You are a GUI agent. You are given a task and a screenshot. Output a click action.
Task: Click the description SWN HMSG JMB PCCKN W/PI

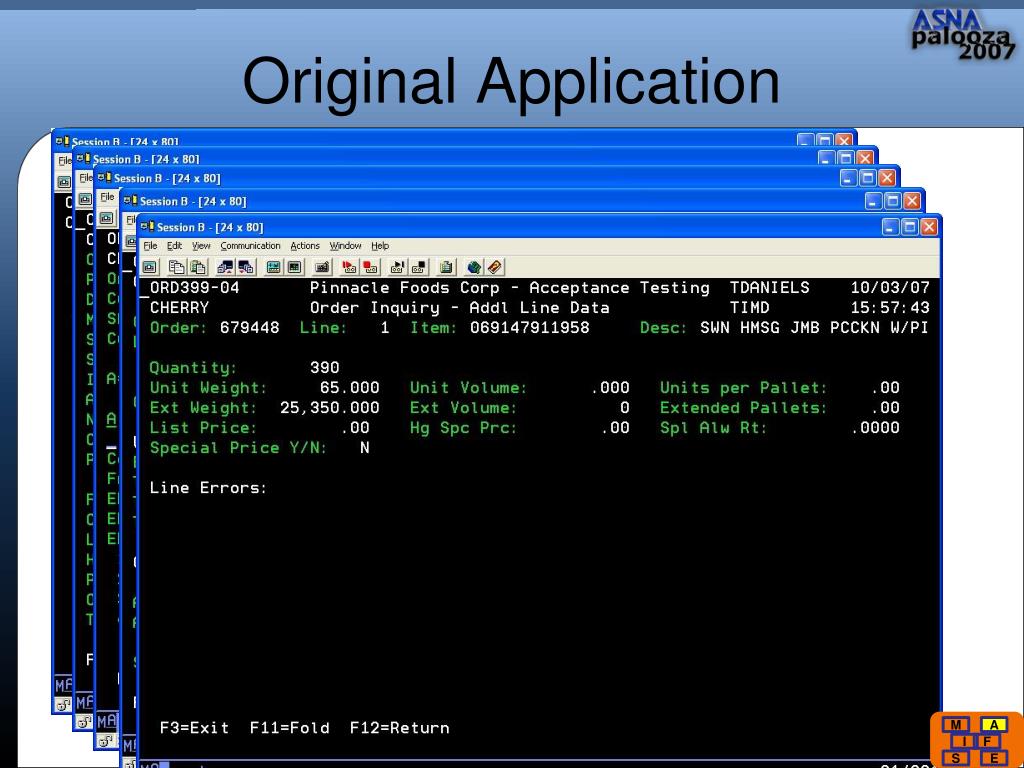tap(814, 327)
